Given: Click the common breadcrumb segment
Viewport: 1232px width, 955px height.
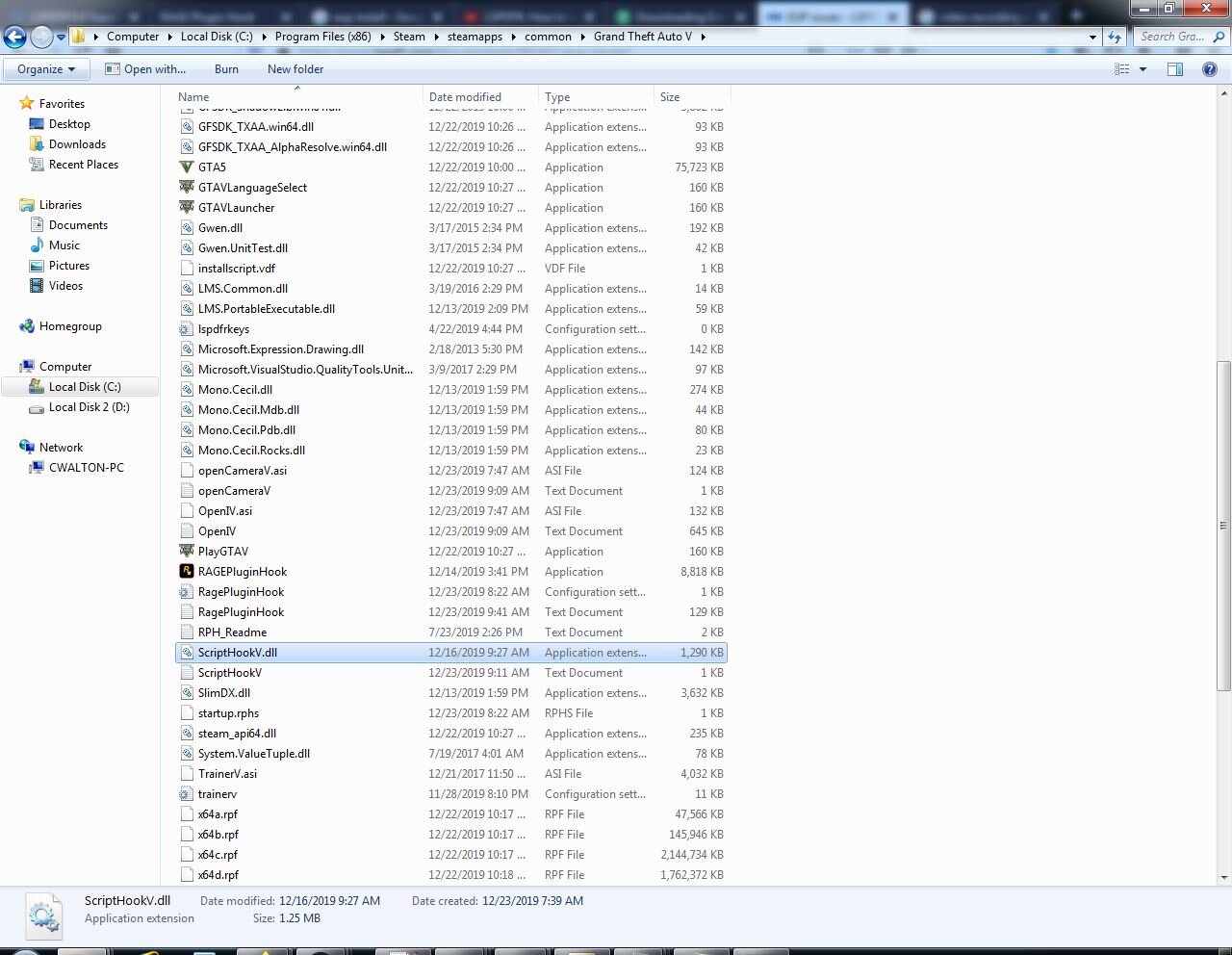Looking at the screenshot, I should 548,37.
